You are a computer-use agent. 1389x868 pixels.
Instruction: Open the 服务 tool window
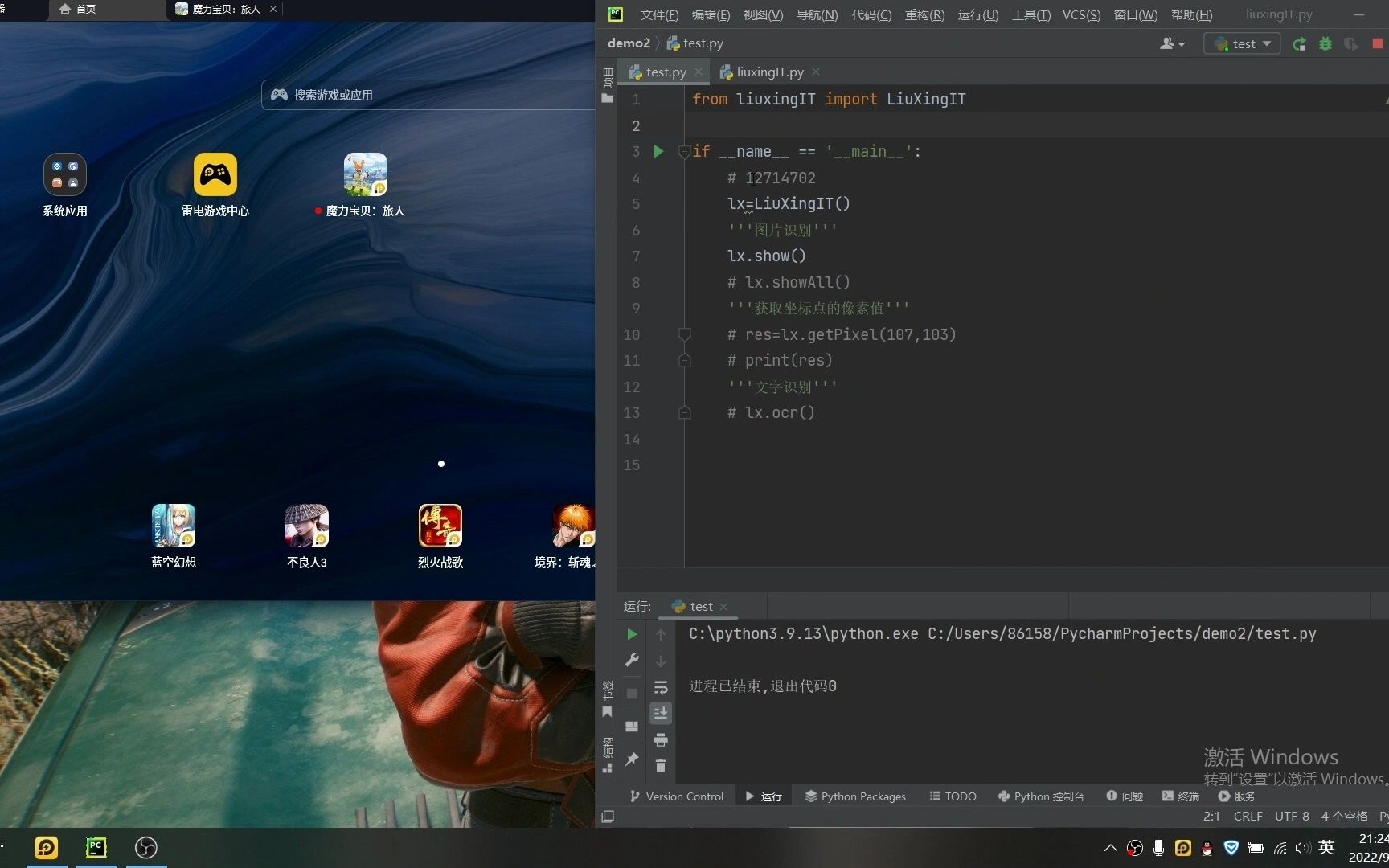(1236, 796)
